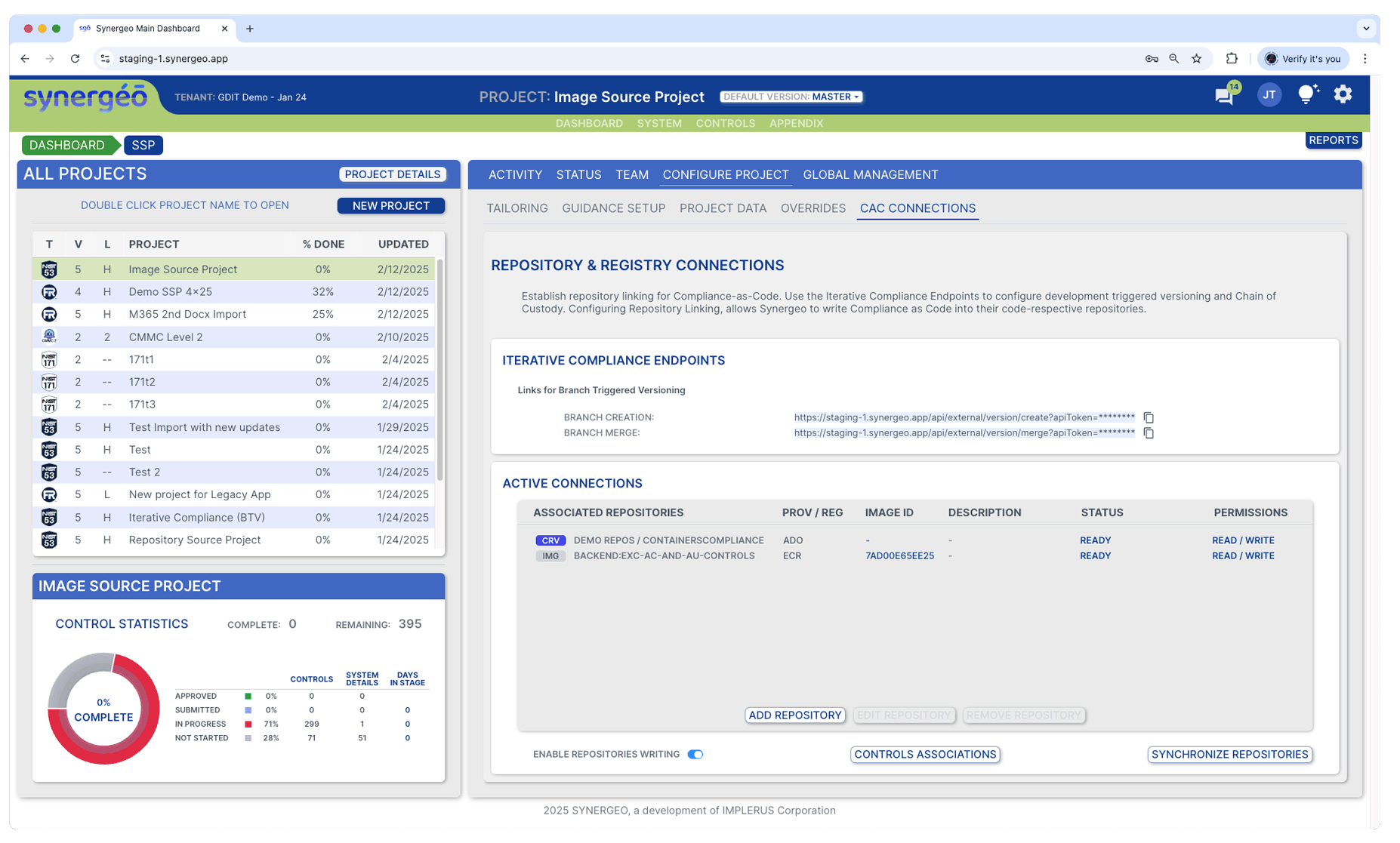Click the CRV repository type badge
This screenshot has height=843, width=1400.
[x=550, y=540]
